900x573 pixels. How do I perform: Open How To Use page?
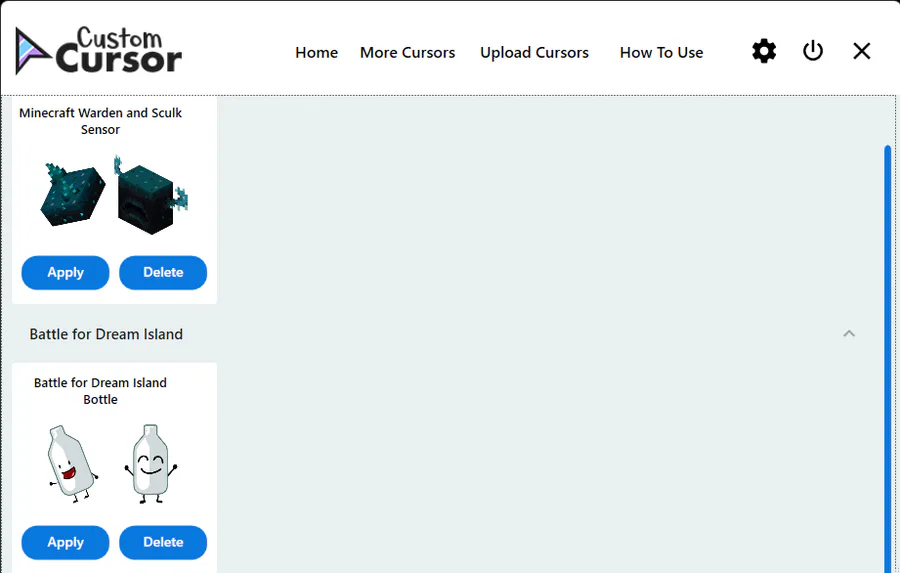pos(661,52)
